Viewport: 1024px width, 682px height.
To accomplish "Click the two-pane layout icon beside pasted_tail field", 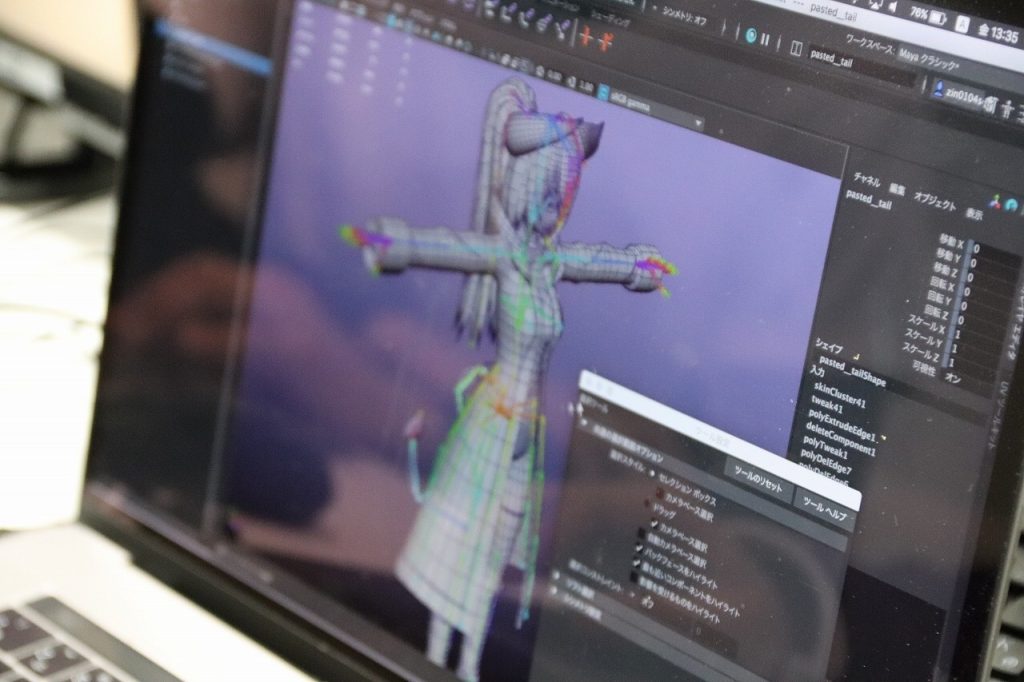I will click(x=796, y=48).
